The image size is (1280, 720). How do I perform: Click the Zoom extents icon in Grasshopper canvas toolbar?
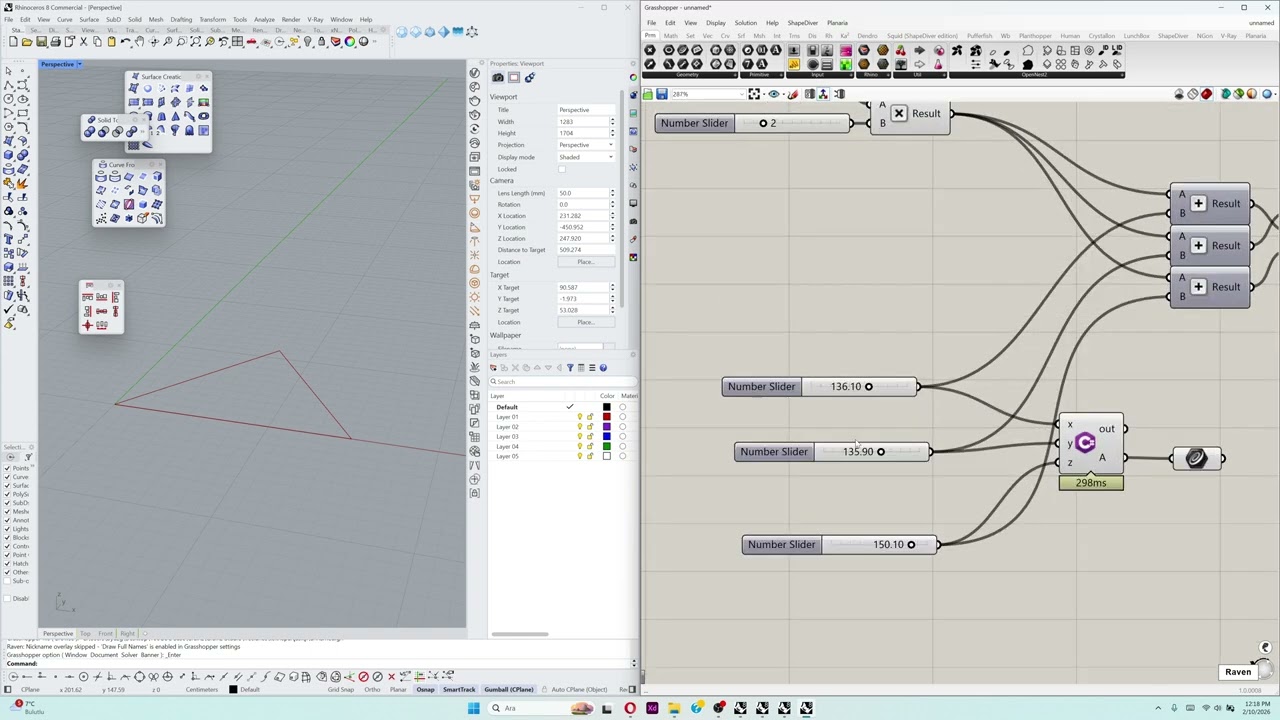pyautogui.click(x=754, y=94)
